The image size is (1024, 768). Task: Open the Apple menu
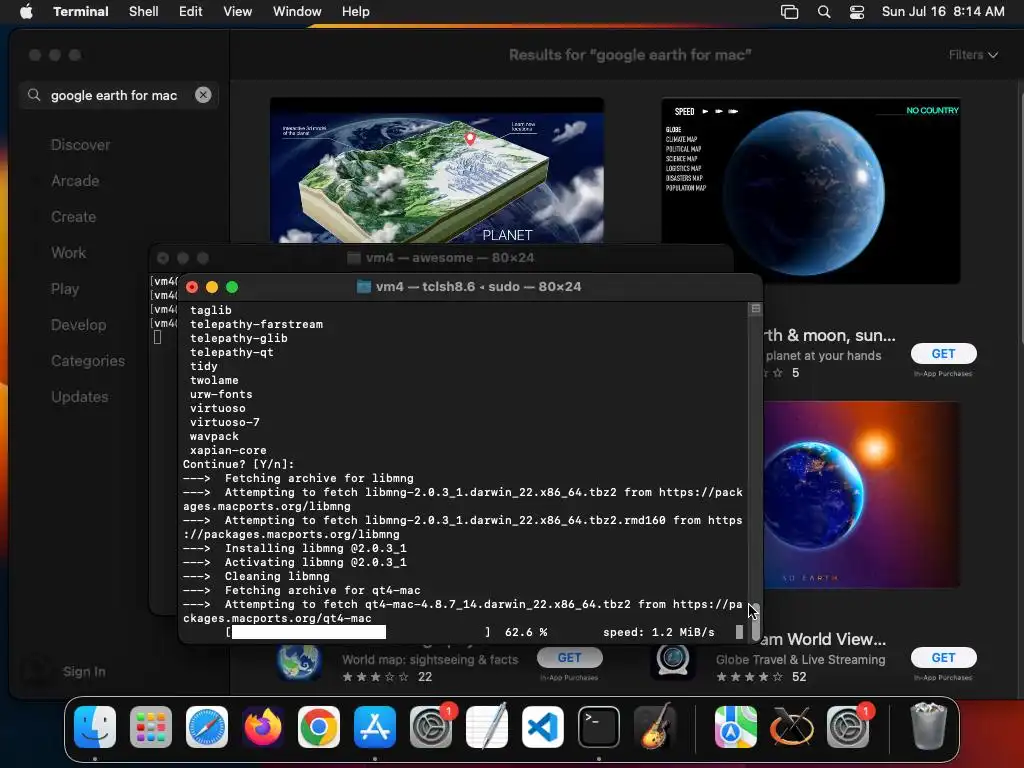tap(26, 12)
